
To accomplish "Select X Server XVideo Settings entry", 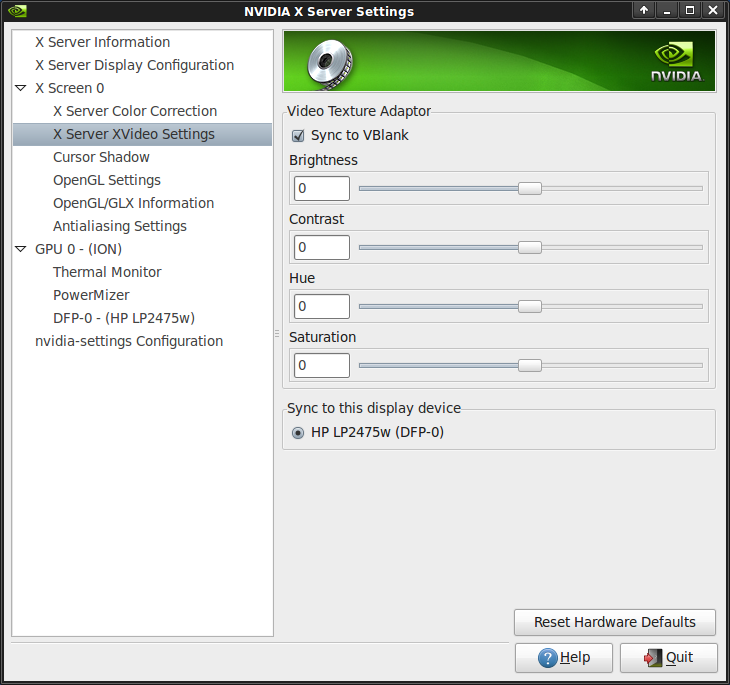I will tap(142, 135).
